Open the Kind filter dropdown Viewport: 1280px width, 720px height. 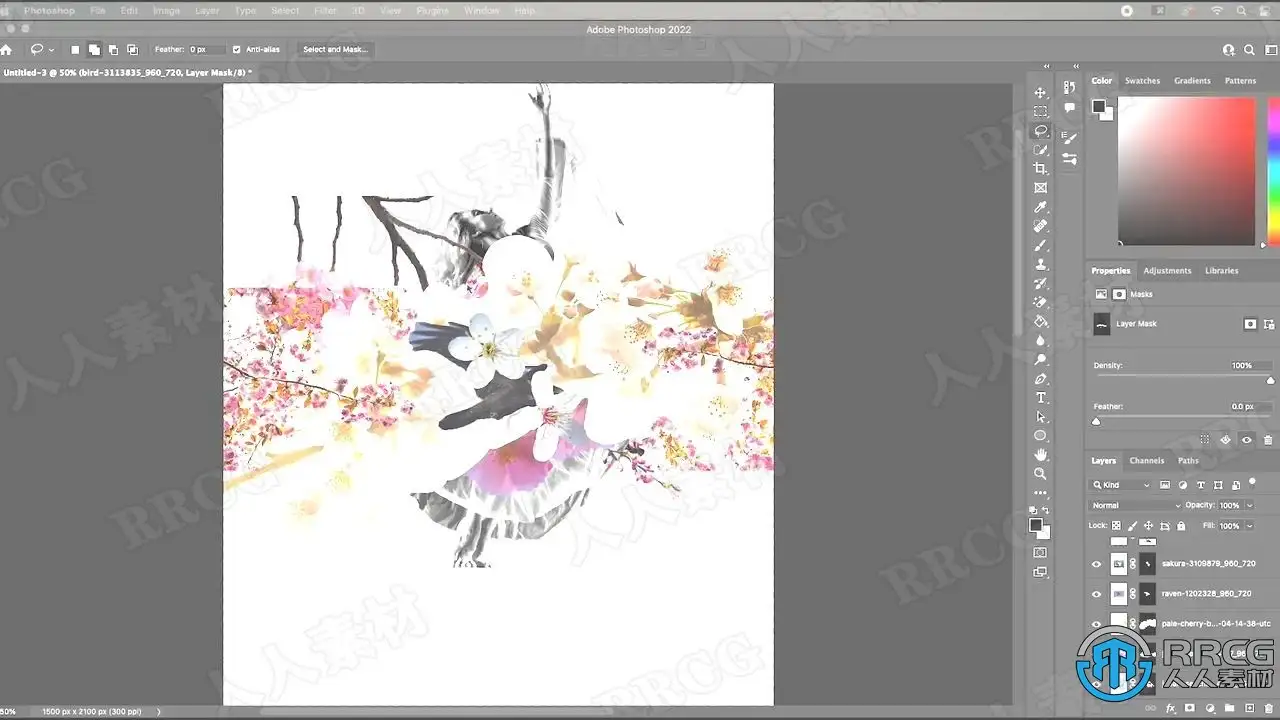point(1121,485)
